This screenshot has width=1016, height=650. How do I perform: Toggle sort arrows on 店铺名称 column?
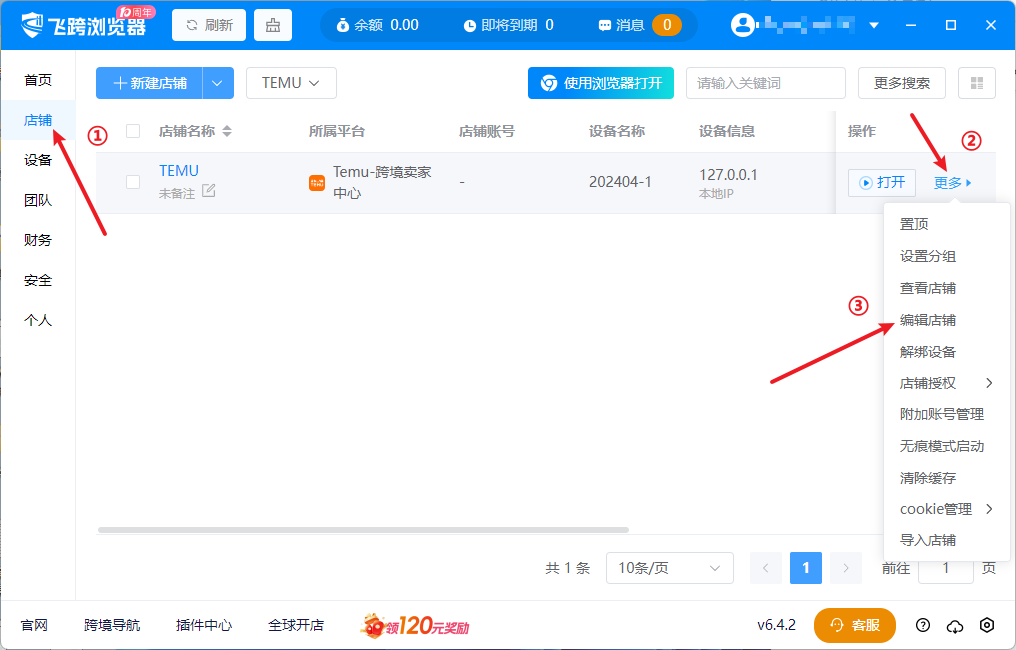[227, 131]
